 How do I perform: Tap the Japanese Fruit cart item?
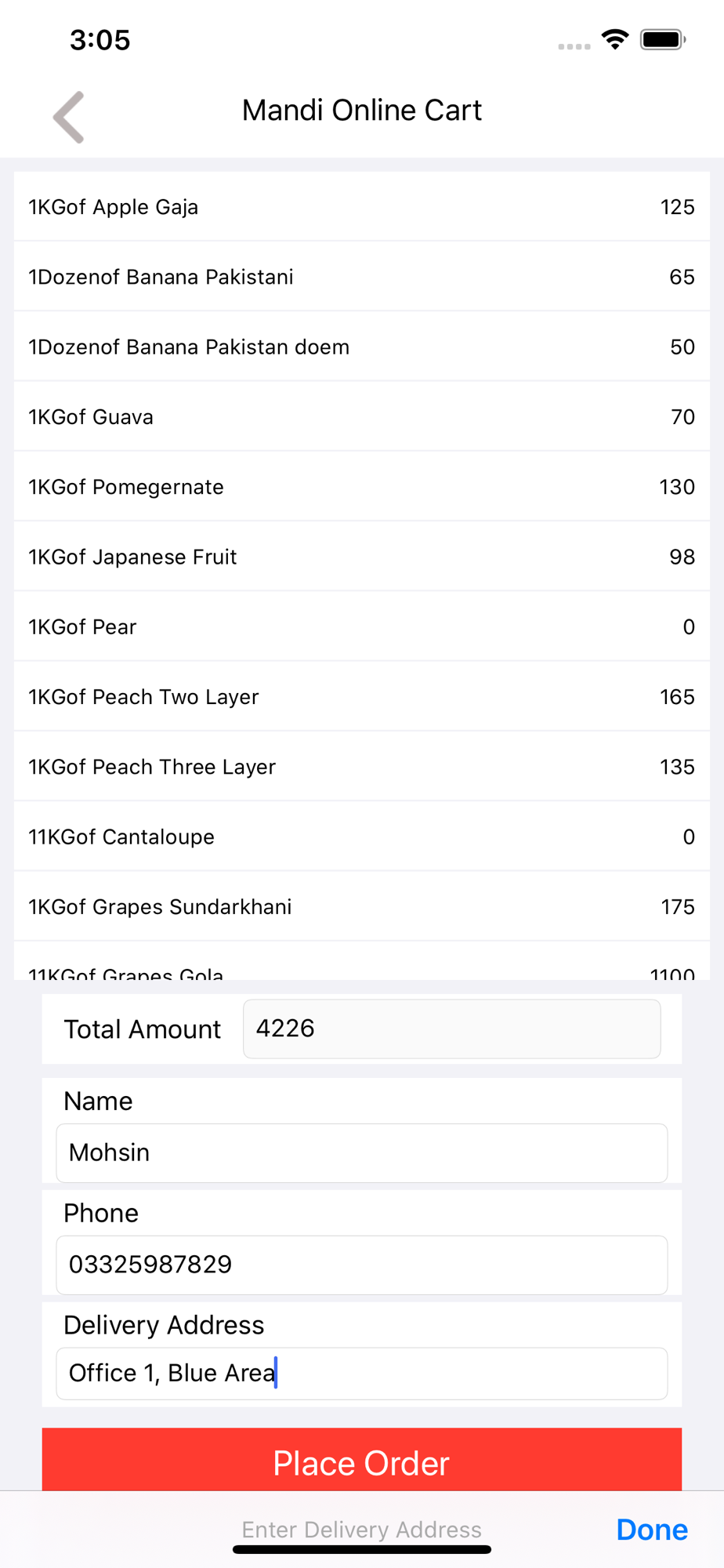362,557
